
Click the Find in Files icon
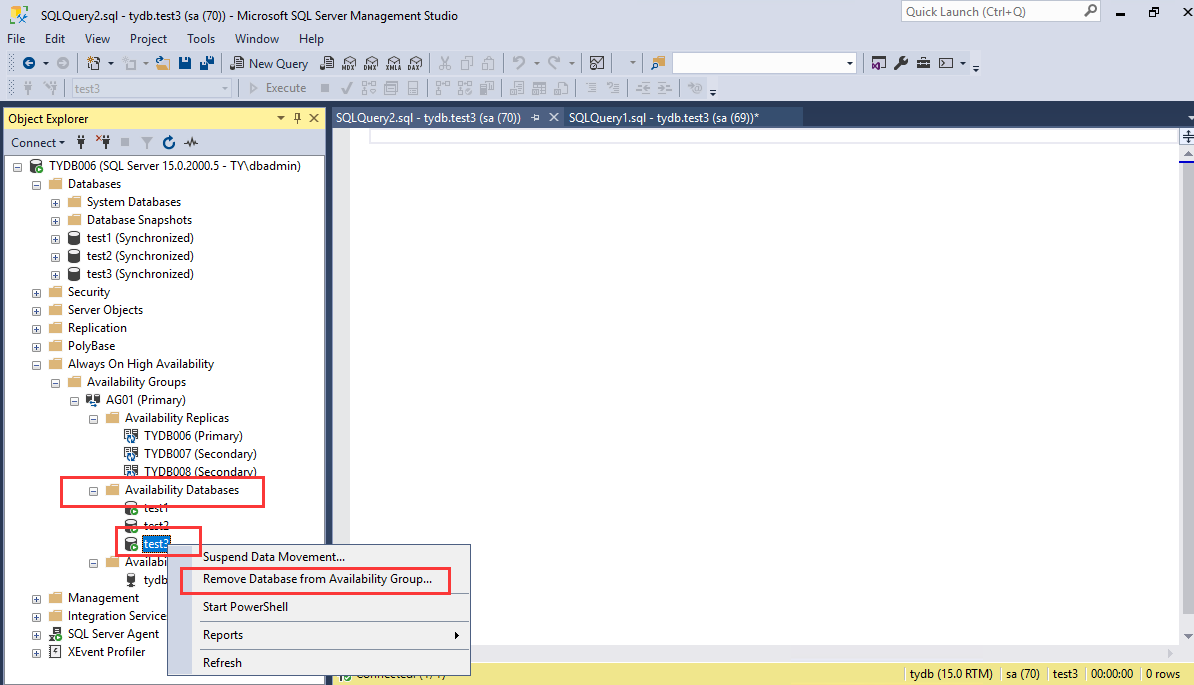658,63
